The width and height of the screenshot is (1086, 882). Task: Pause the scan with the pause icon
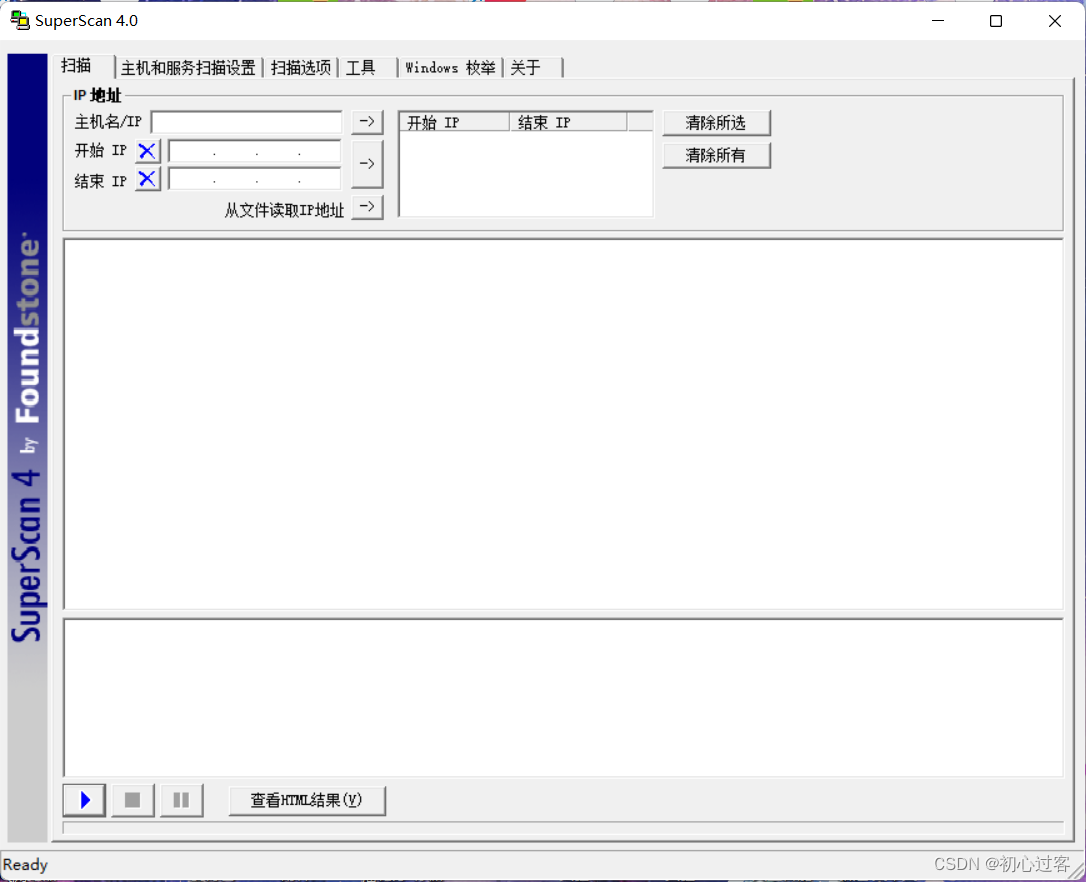[181, 800]
